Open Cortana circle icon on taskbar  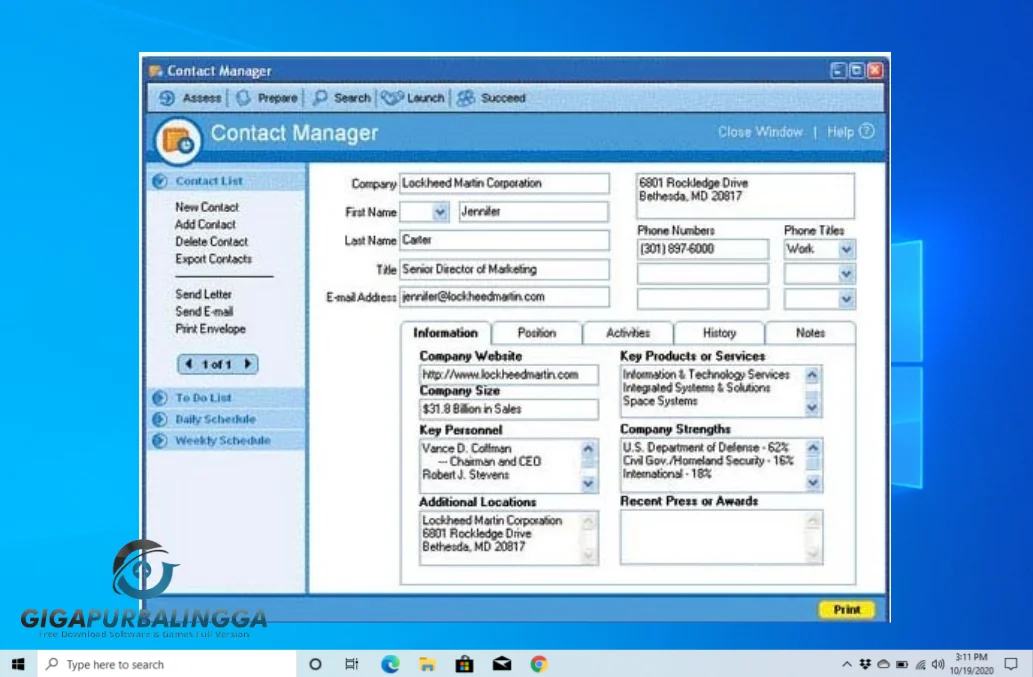click(315, 664)
